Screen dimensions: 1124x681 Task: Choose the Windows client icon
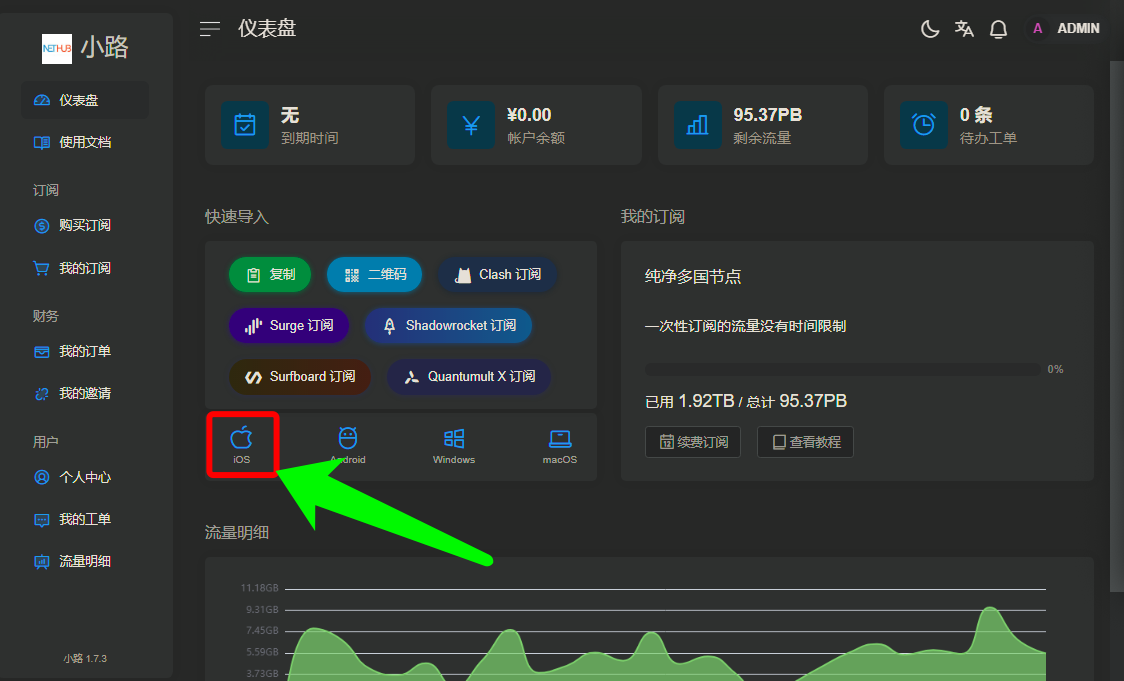pos(454,445)
